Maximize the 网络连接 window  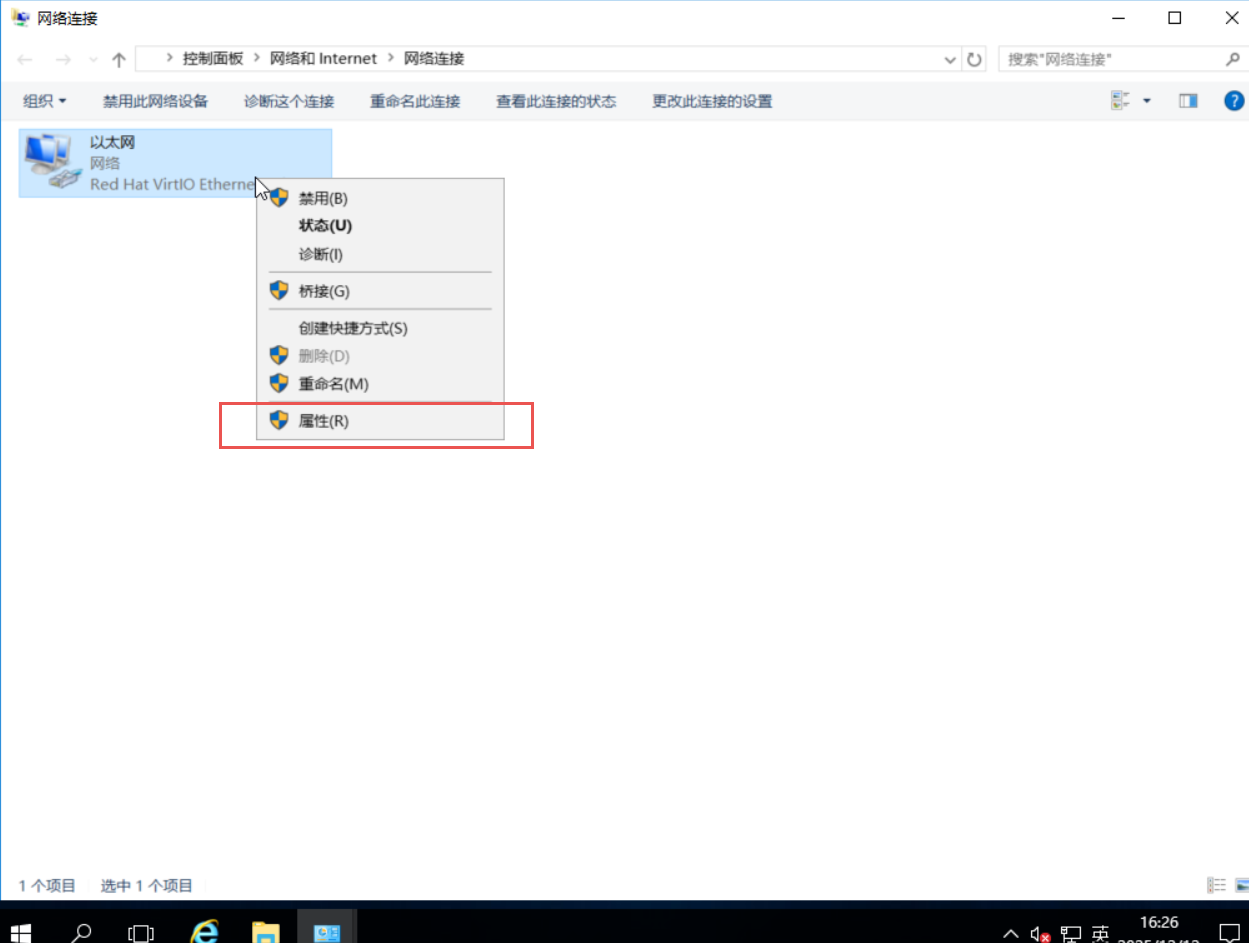coord(1175,18)
